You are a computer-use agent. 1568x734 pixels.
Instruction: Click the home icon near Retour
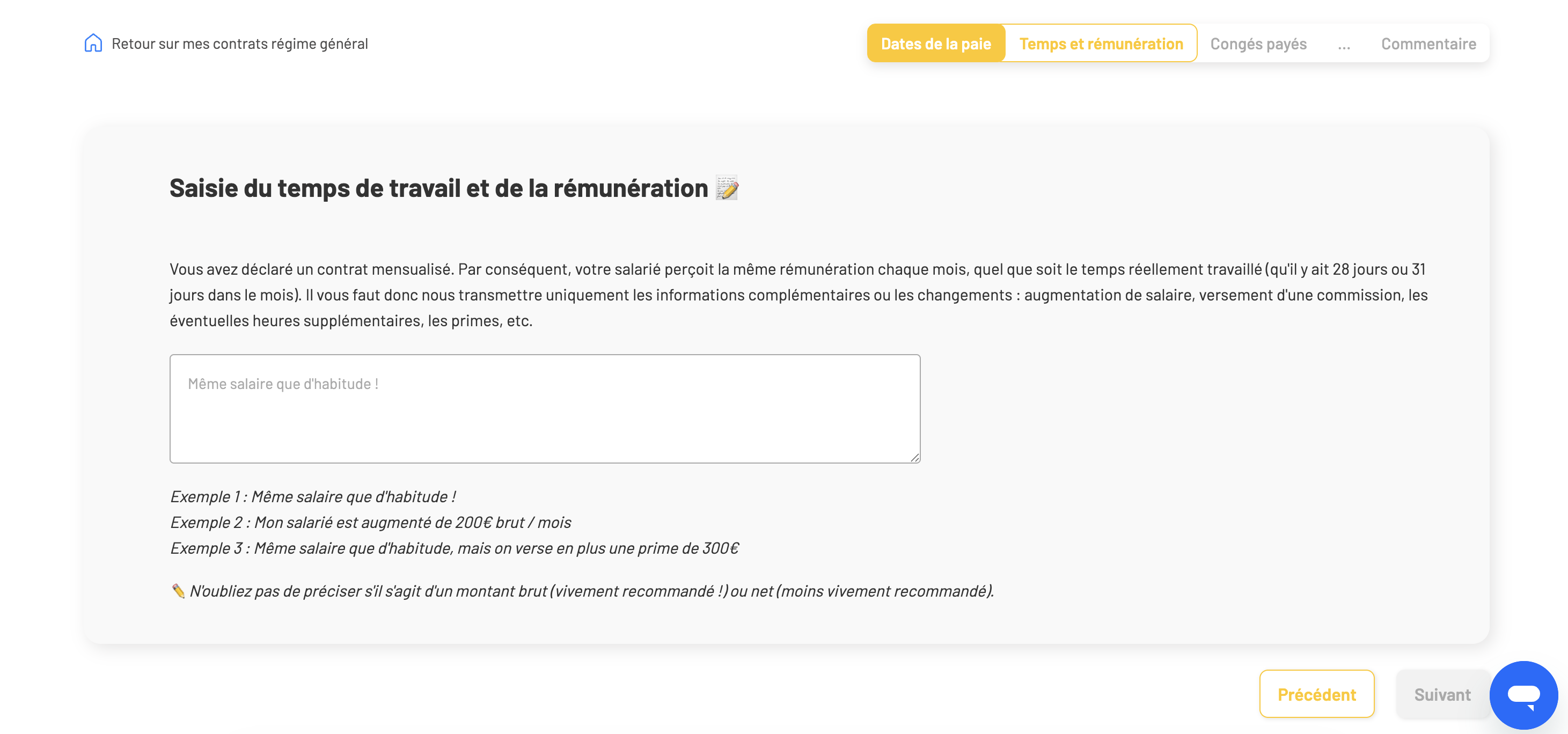coord(93,43)
